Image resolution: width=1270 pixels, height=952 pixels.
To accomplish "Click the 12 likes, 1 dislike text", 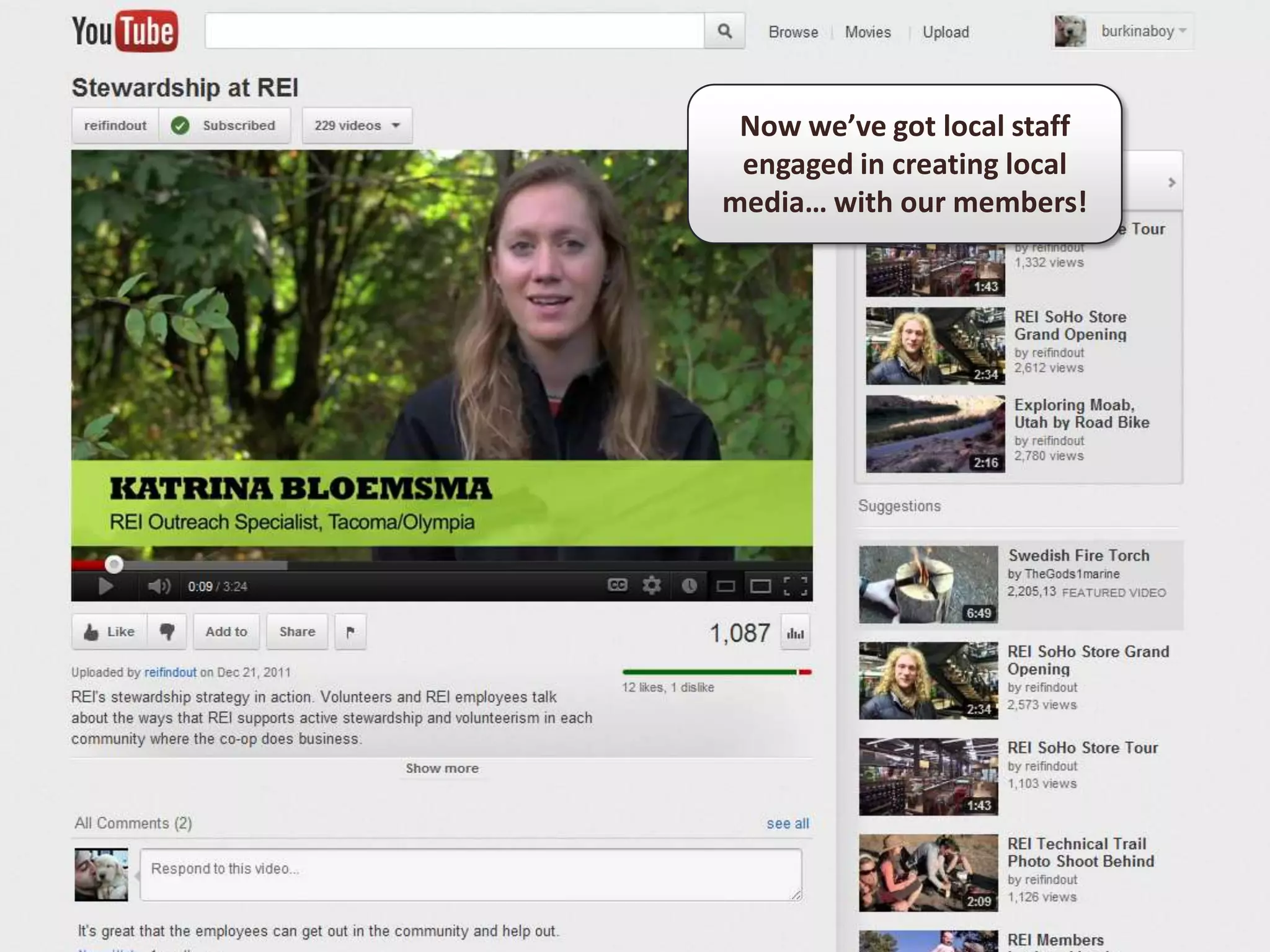I will click(668, 687).
